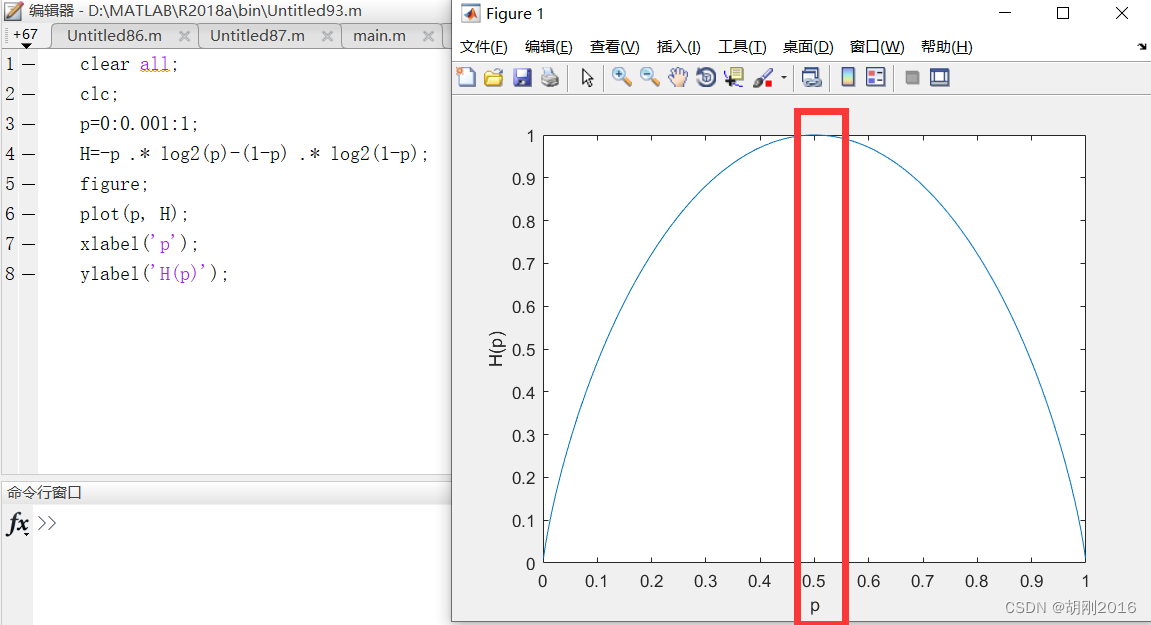The height and width of the screenshot is (625, 1151).
Task: Enable the Rotate 3D tool
Action: coord(705,77)
